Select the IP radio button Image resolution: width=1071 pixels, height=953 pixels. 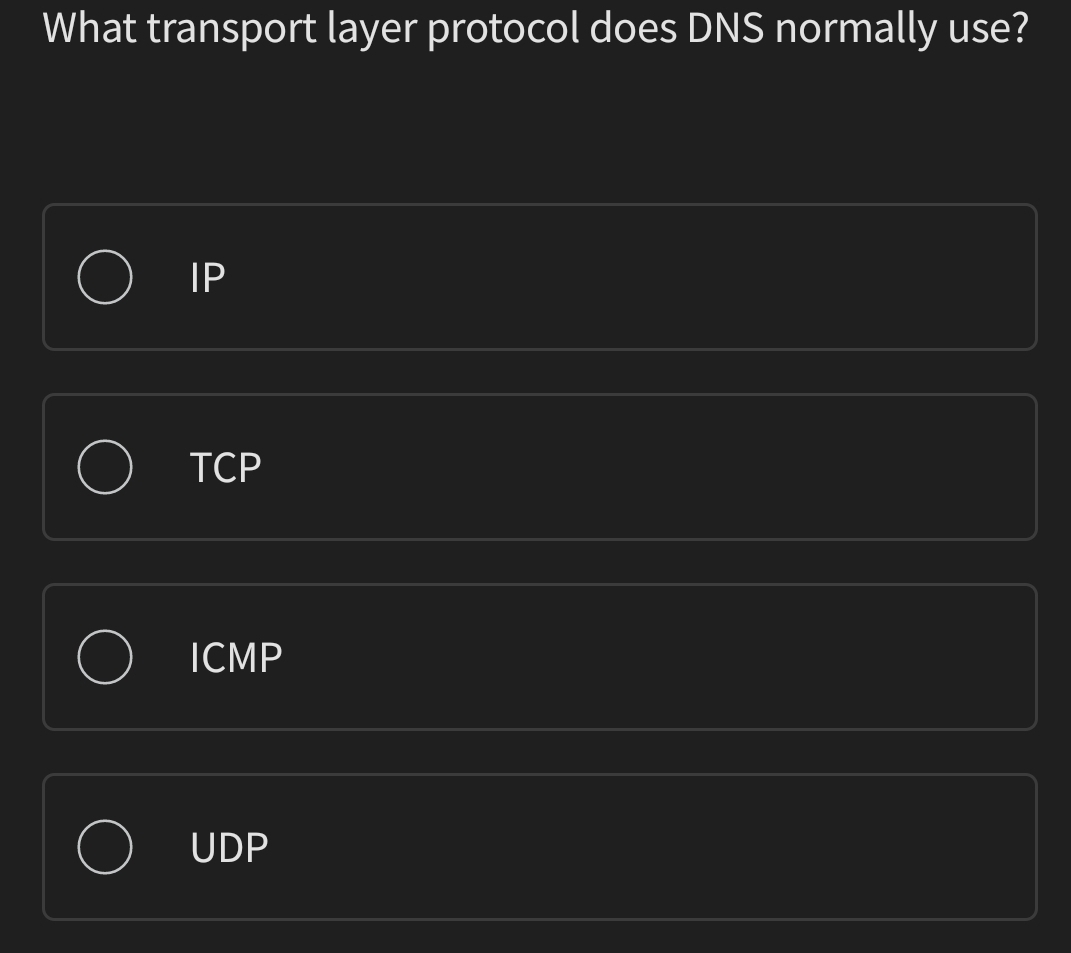[x=105, y=276]
